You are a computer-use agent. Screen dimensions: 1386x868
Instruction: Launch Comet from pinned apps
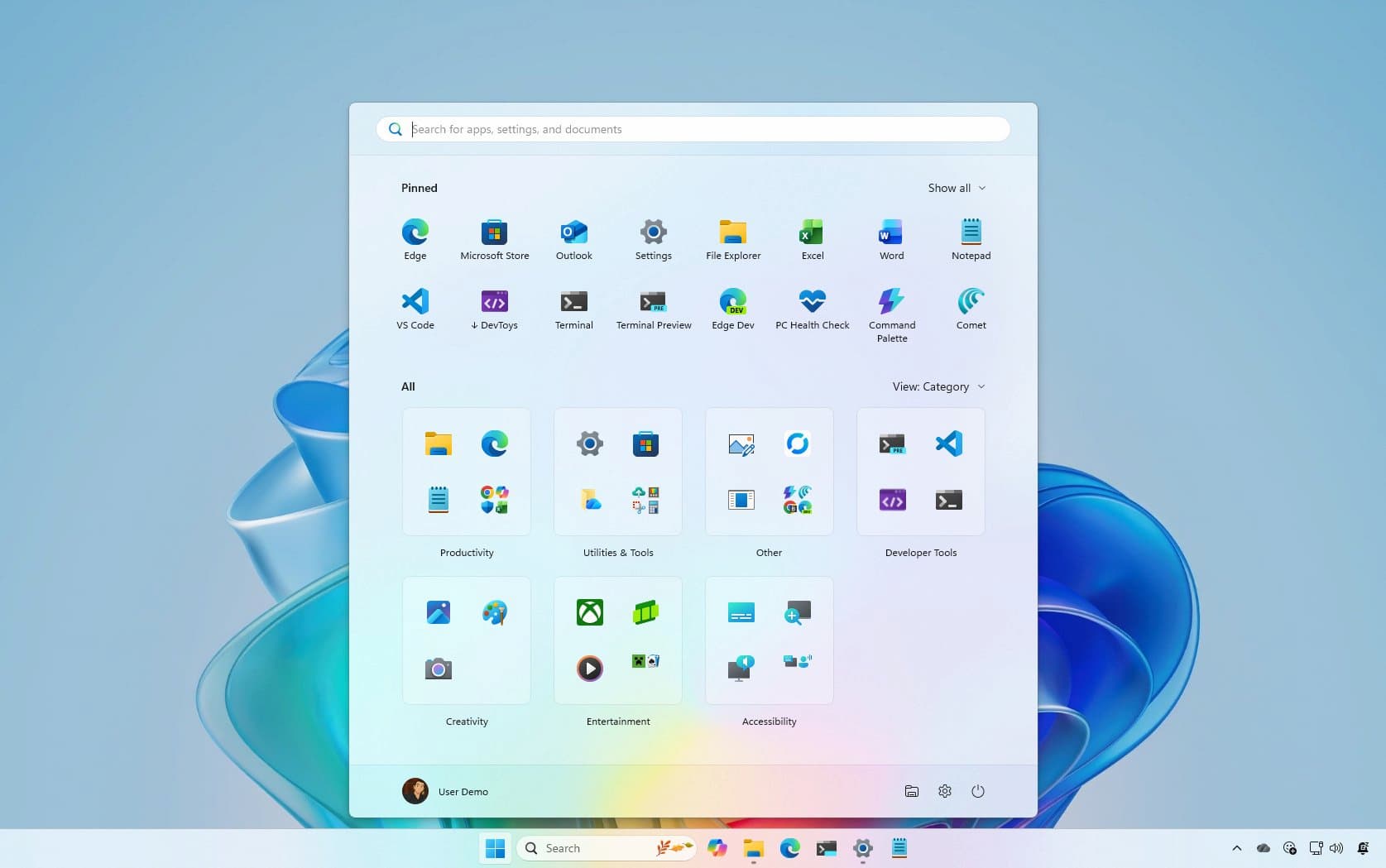(971, 308)
